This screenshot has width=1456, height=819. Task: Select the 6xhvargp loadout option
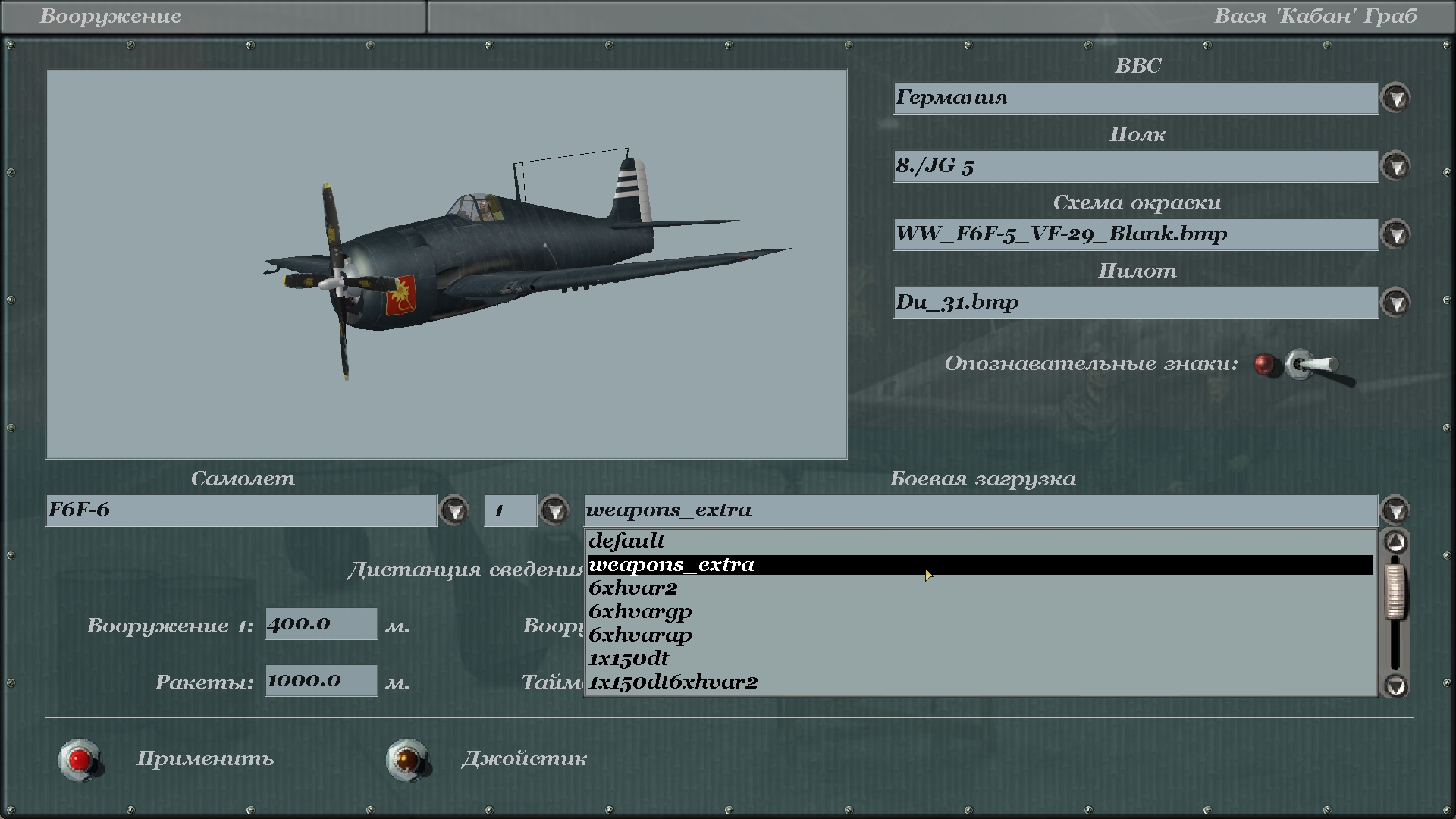[x=640, y=612]
